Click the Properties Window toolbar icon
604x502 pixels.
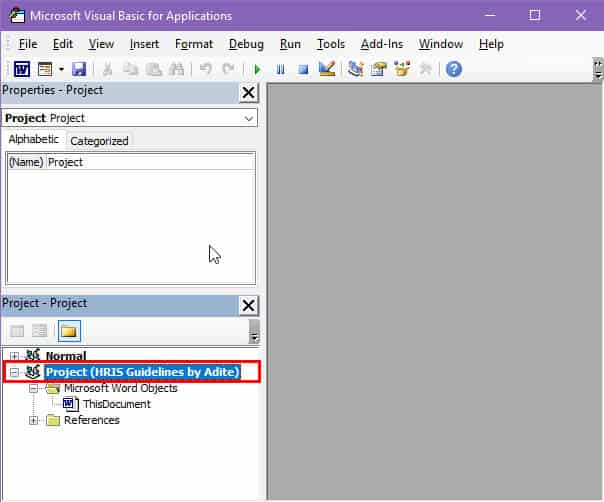tap(378, 69)
